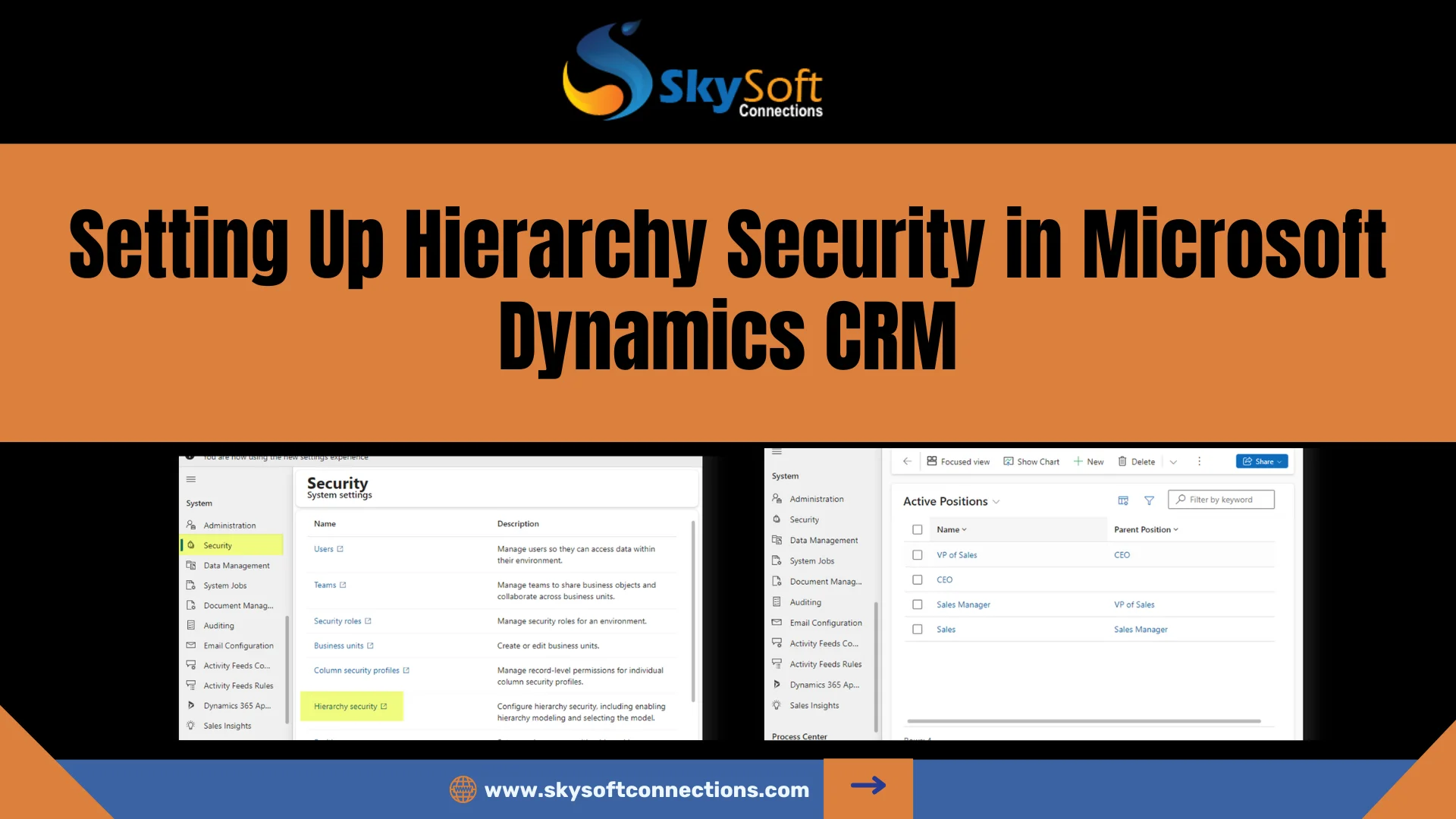The image size is (1456, 819).
Task: Focus the Filter by keyword box
Action: (1221, 500)
